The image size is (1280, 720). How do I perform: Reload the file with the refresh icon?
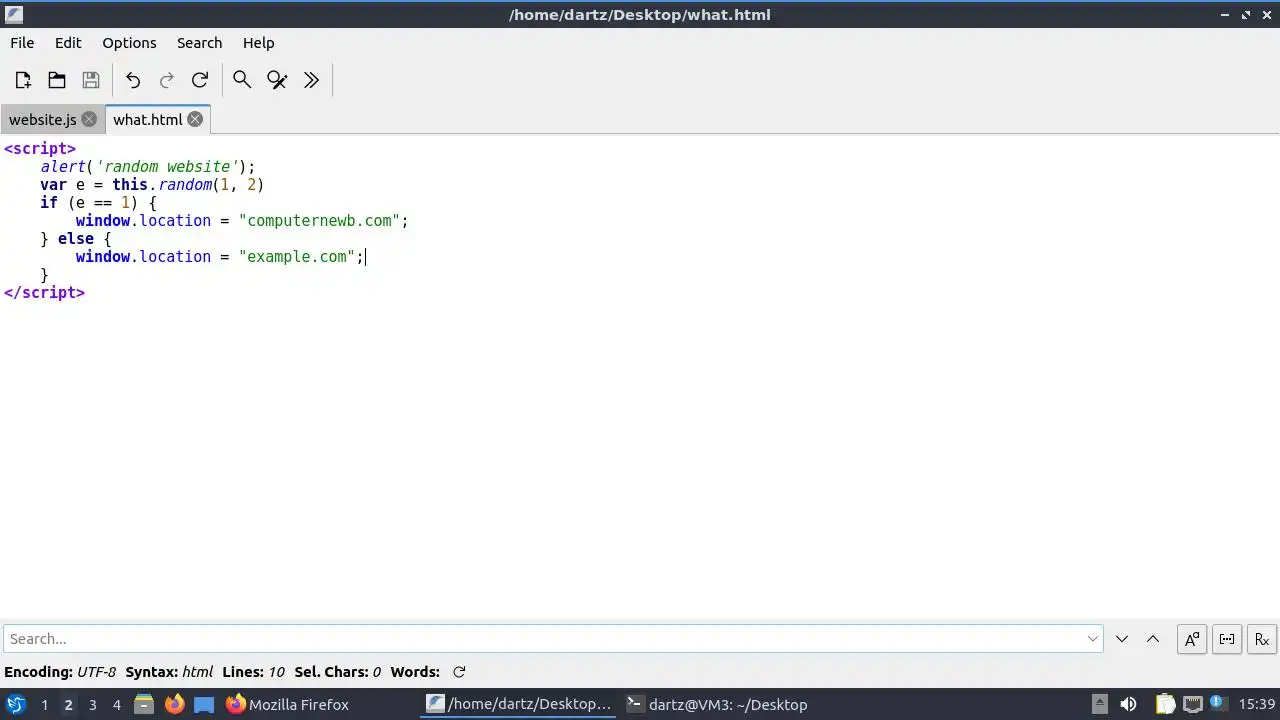coord(200,80)
